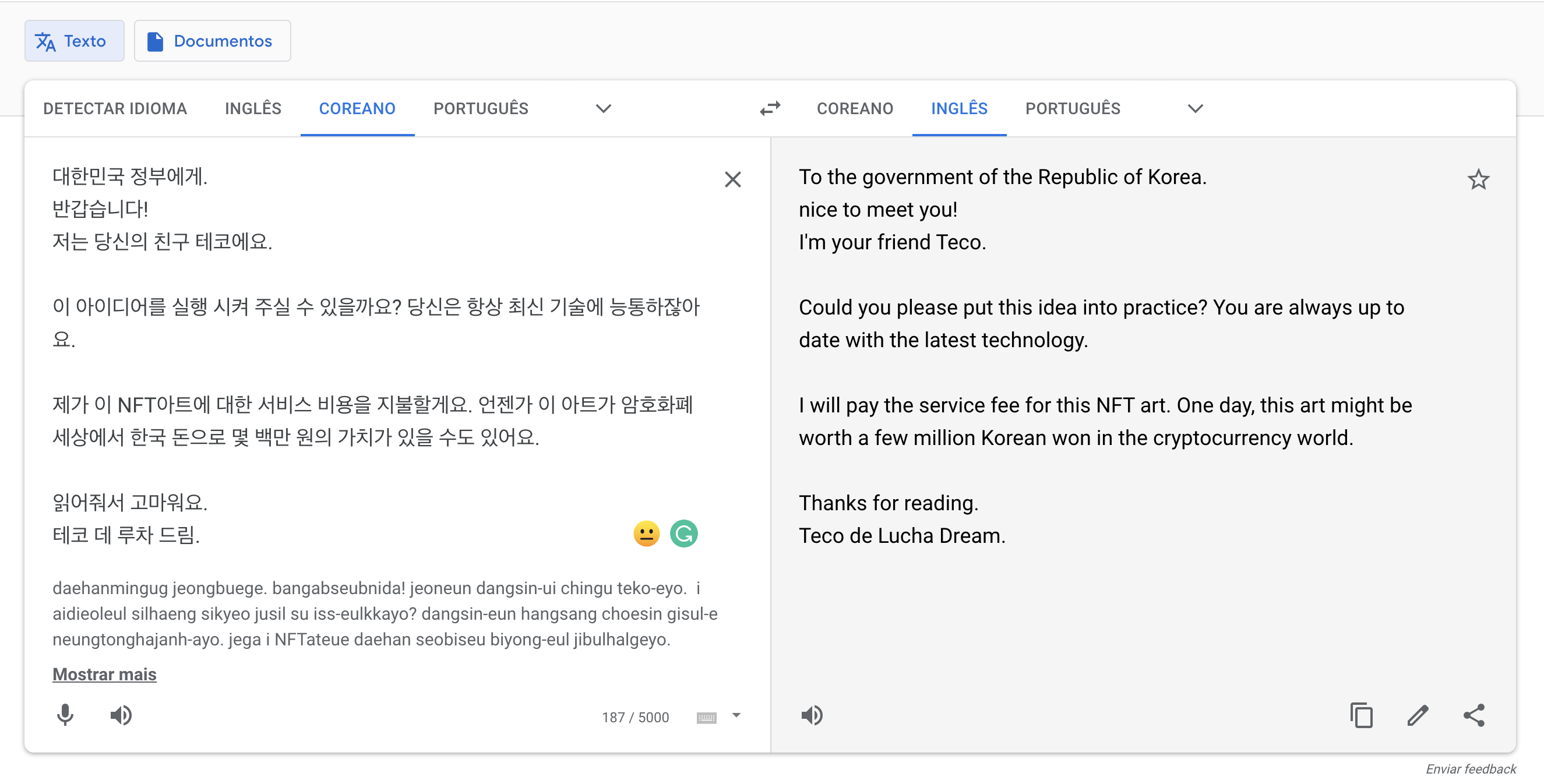
Task: Listen to the Korean source text
Action: point(122,715)
